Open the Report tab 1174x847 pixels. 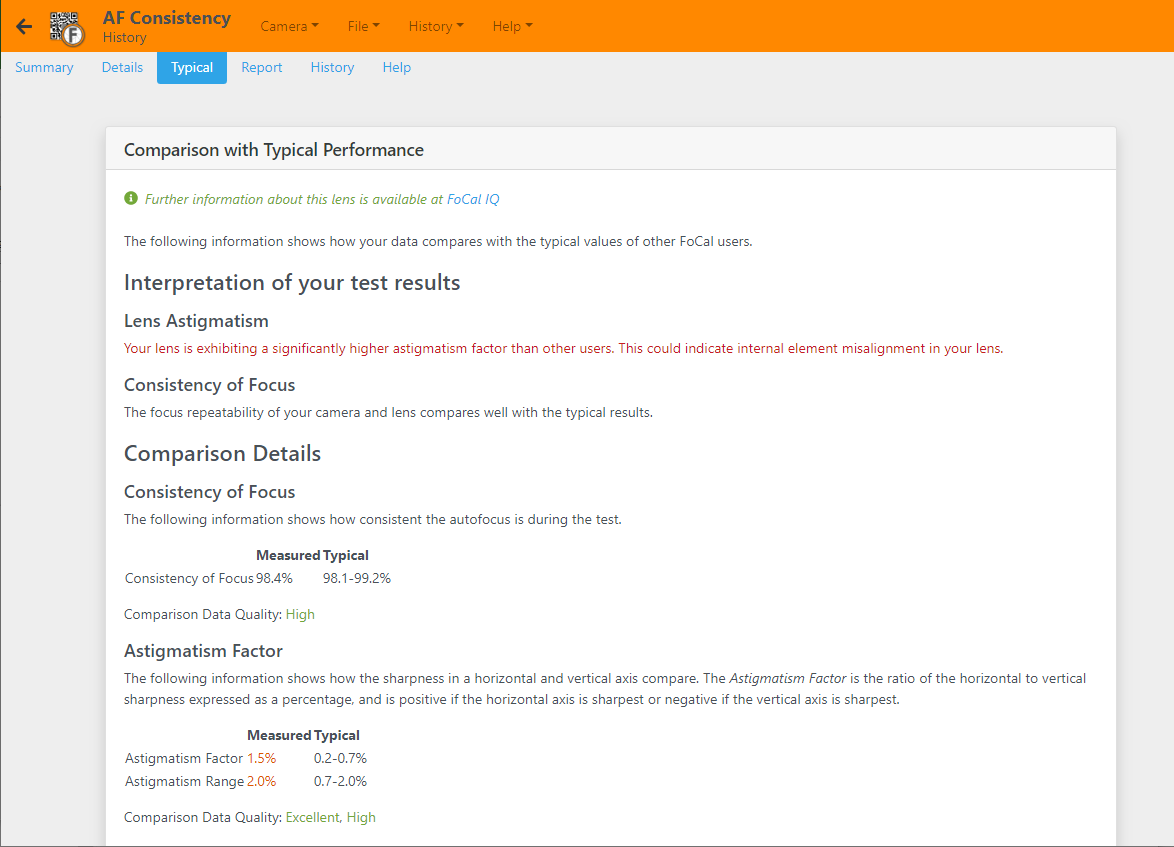coord(262,67)
